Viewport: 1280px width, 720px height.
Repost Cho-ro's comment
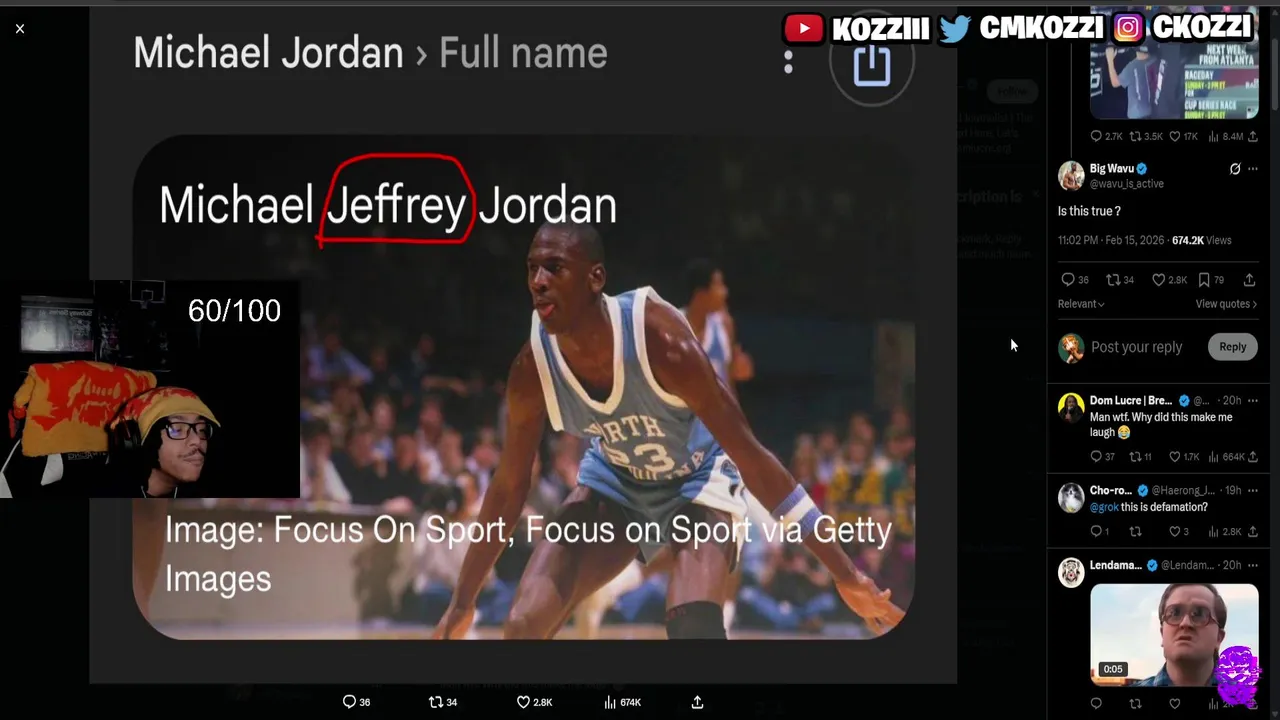[1135, 532]
